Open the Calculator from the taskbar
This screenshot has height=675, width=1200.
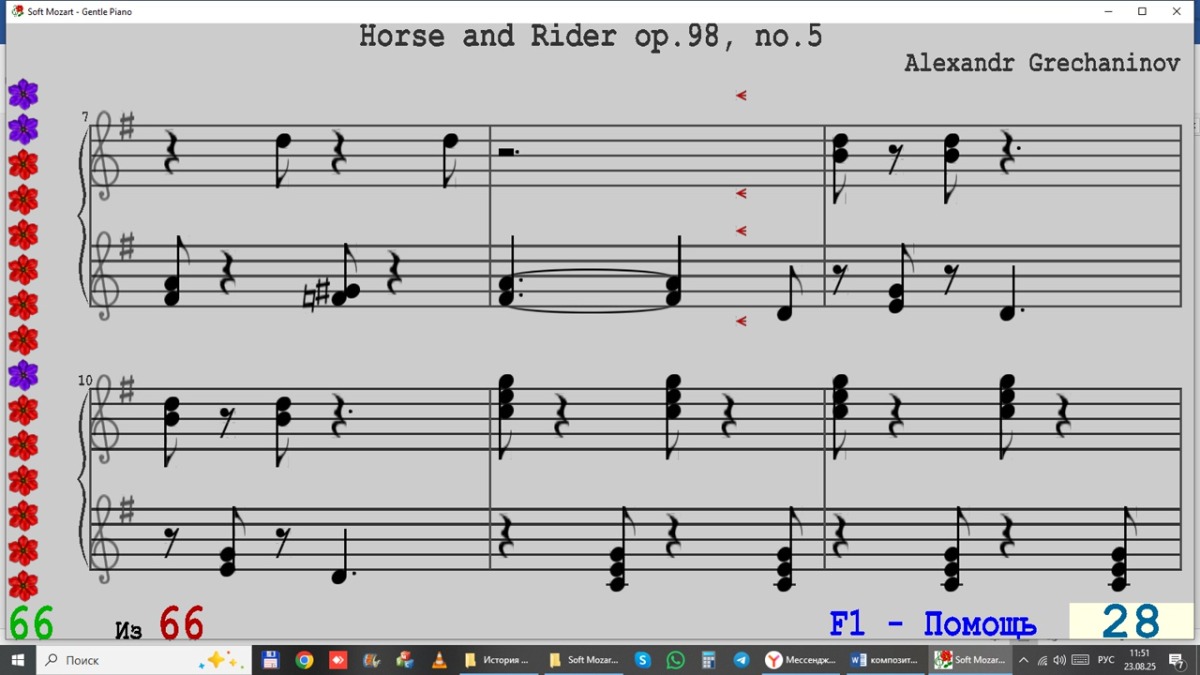[709, 660]
